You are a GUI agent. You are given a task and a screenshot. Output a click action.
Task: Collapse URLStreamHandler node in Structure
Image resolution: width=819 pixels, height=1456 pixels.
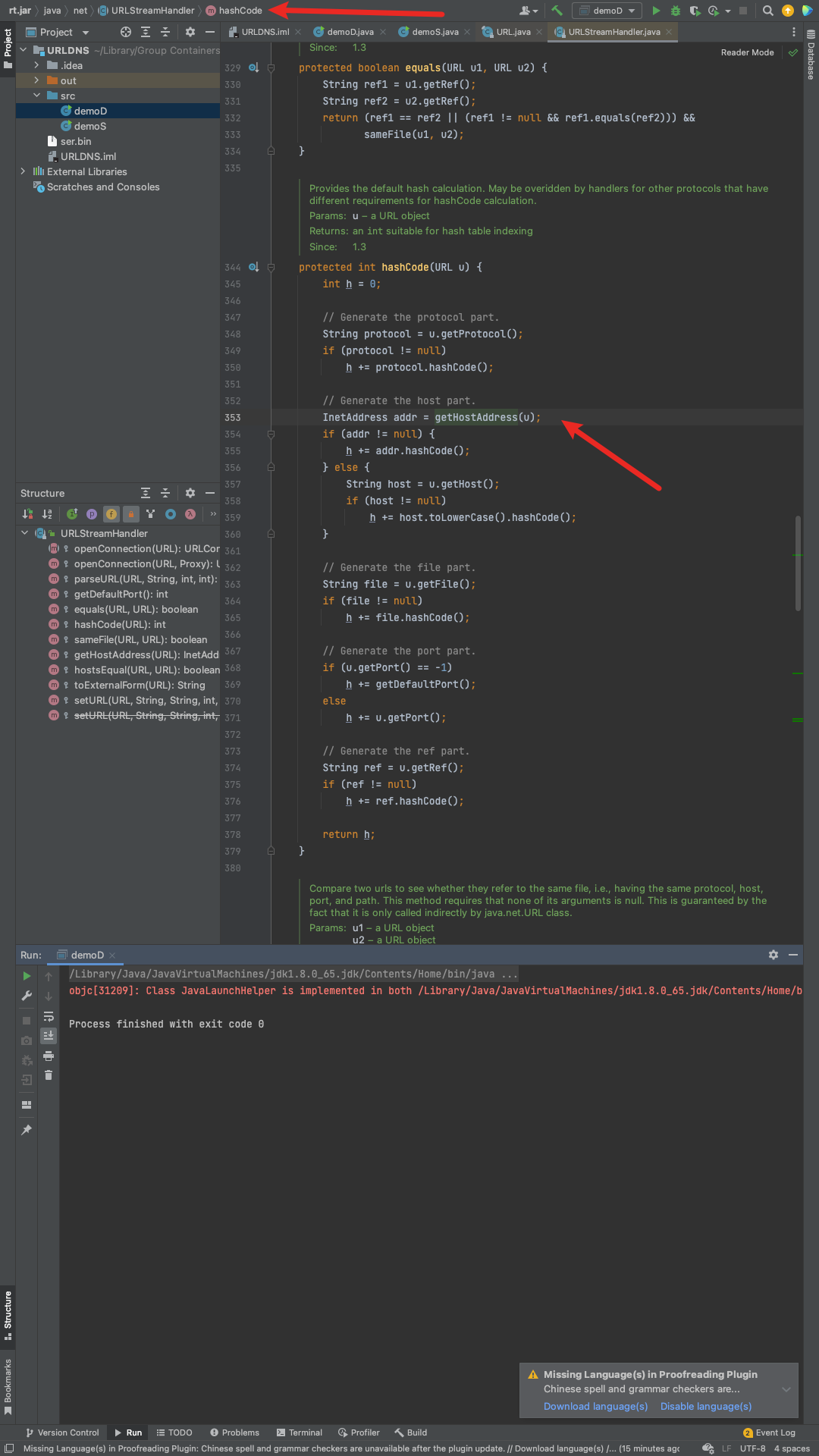coord(25,533)
